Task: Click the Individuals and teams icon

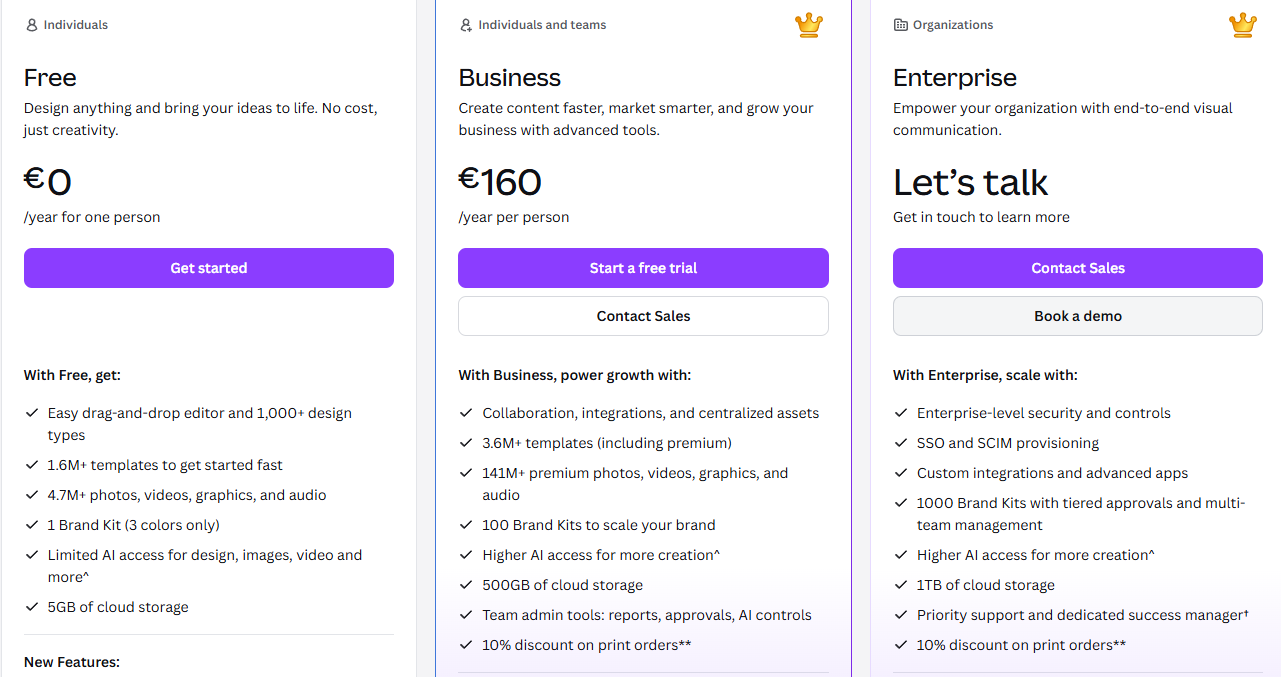Action: [466, 25]
